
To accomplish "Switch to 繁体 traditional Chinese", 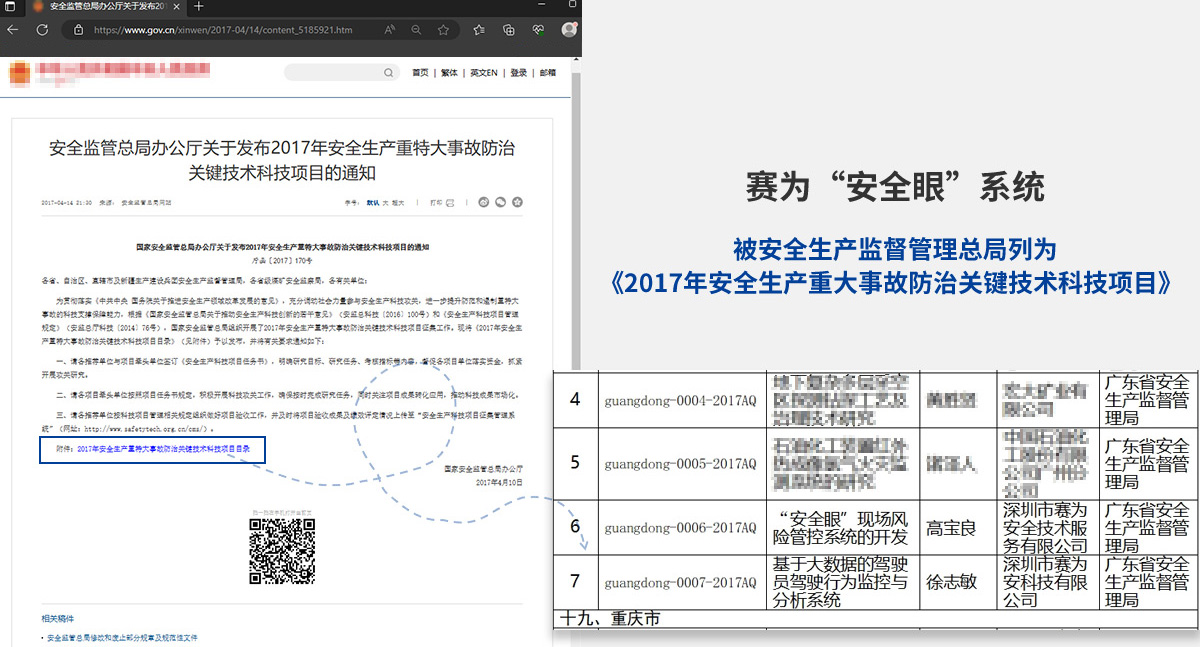I will coord(449,73).
